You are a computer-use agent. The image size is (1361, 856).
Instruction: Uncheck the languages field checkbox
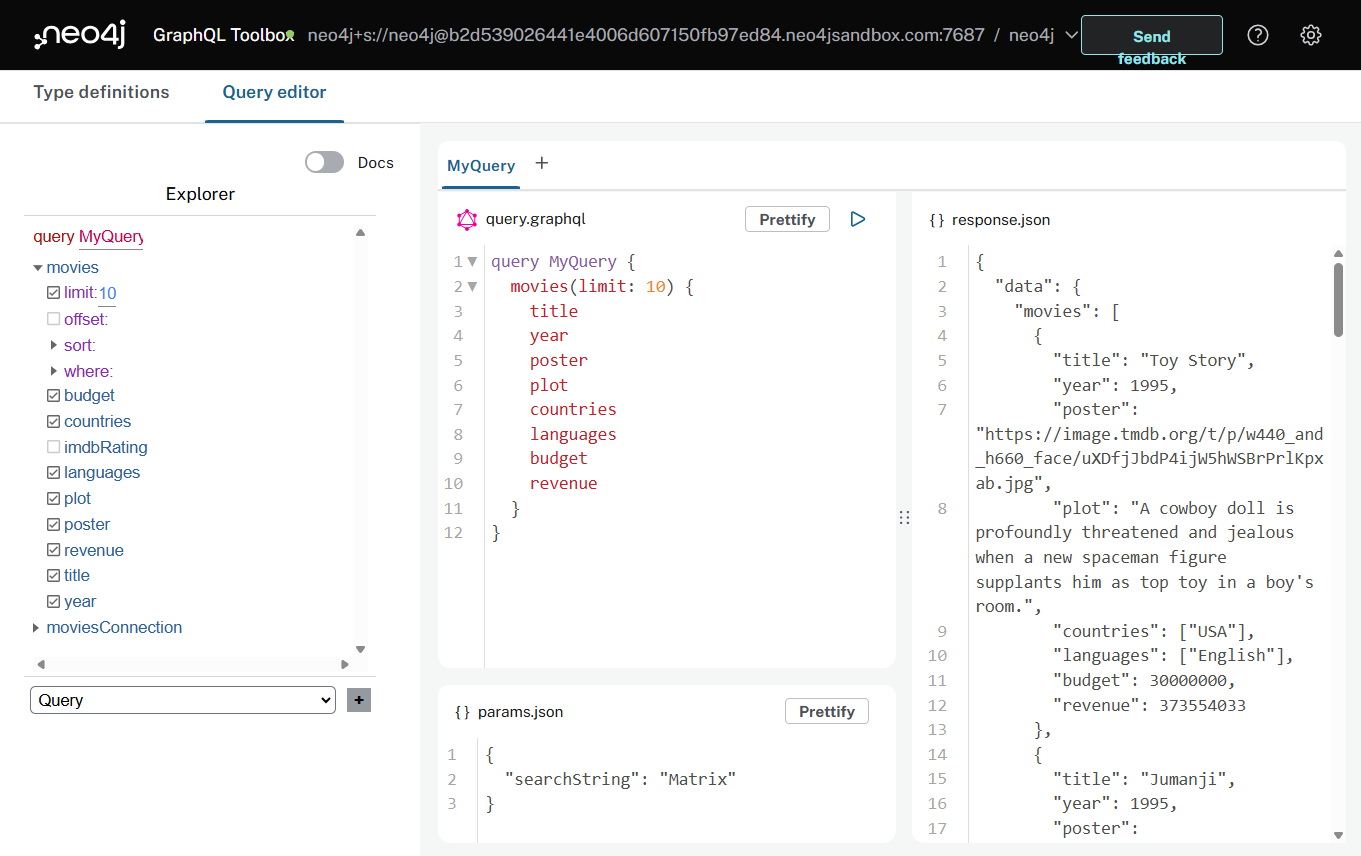pyautogui.click(x=54, y=473)
